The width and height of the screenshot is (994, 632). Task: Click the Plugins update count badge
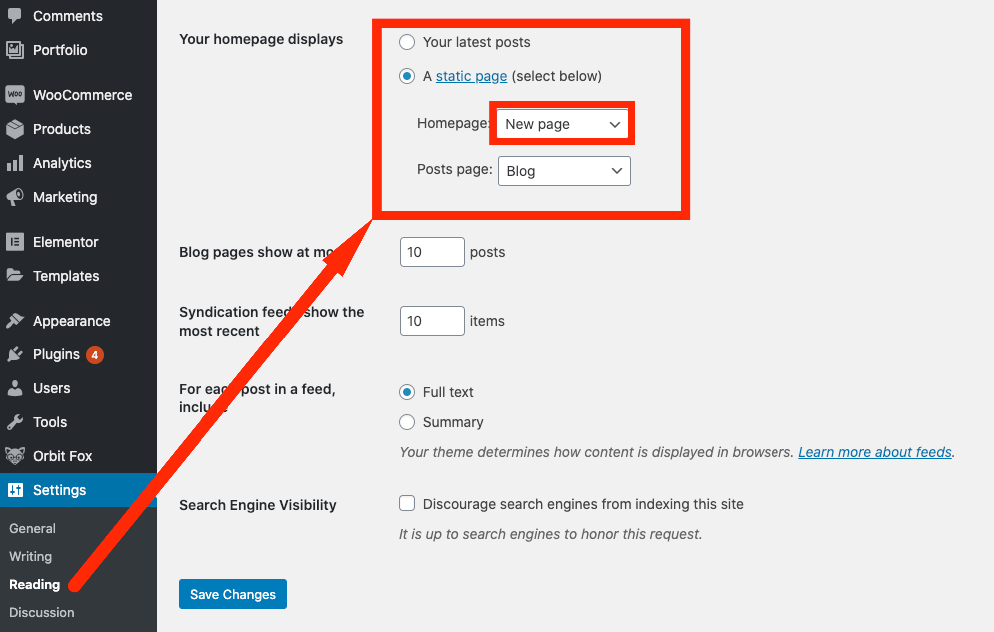pyautogui.click(x=95, y=355)
